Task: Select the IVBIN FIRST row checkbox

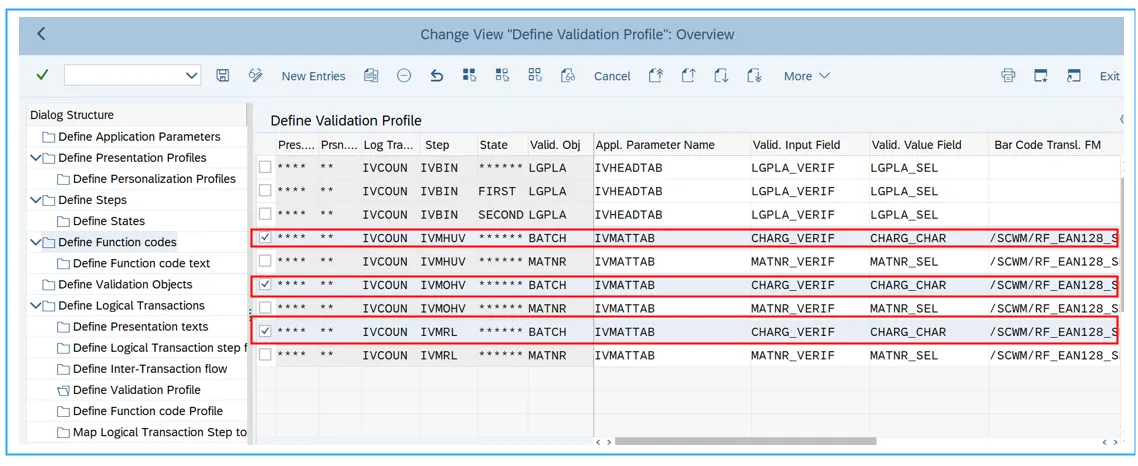Action: point(265,191)
